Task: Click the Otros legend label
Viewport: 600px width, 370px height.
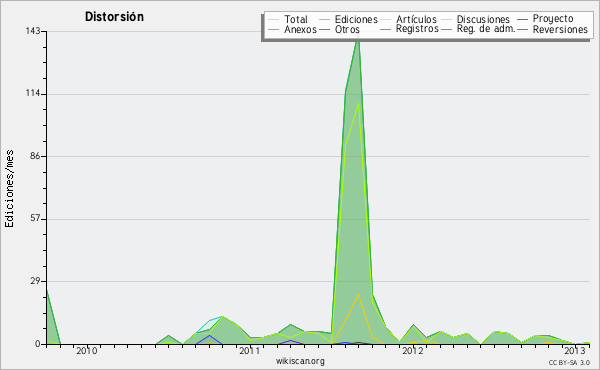Action: tap(347, 29)
